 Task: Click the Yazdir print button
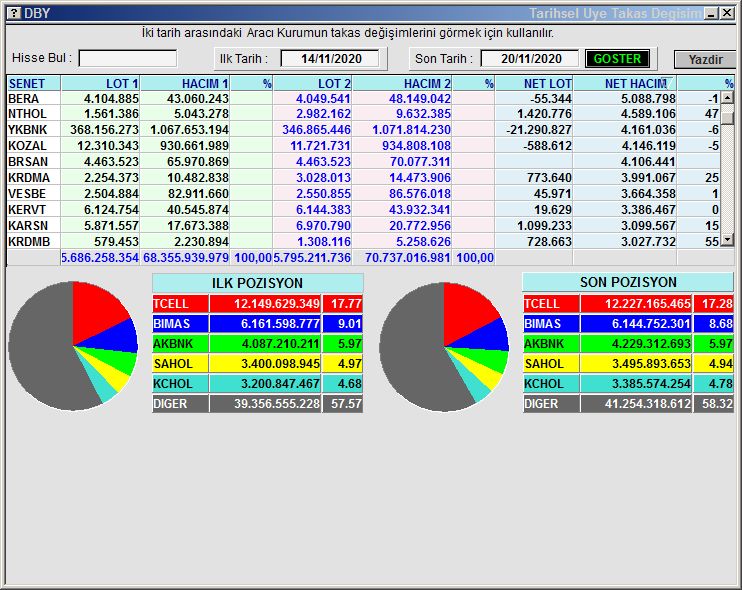tap(705, 60)
